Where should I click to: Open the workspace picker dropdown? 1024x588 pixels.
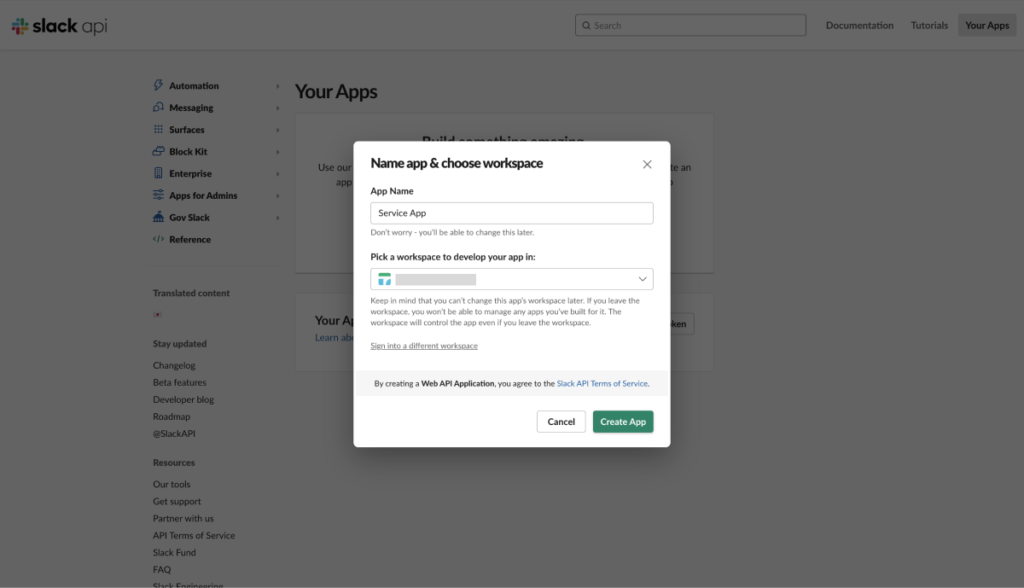(511, 279)
